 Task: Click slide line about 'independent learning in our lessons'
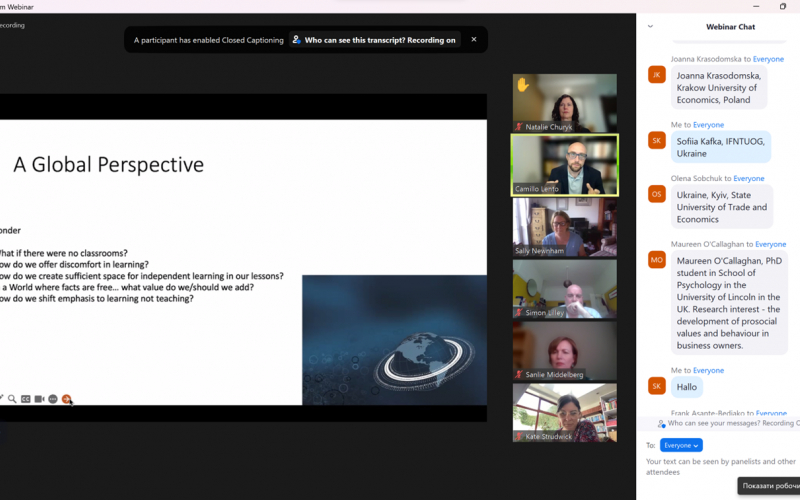click(142, 276)
